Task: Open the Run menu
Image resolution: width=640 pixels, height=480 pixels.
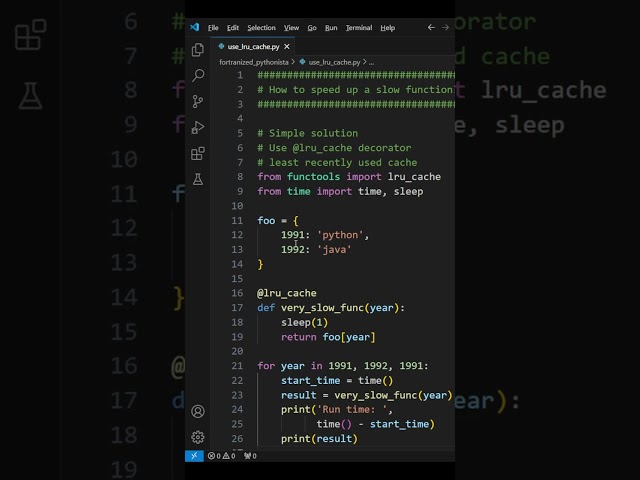Action: (x=331, y=28)
